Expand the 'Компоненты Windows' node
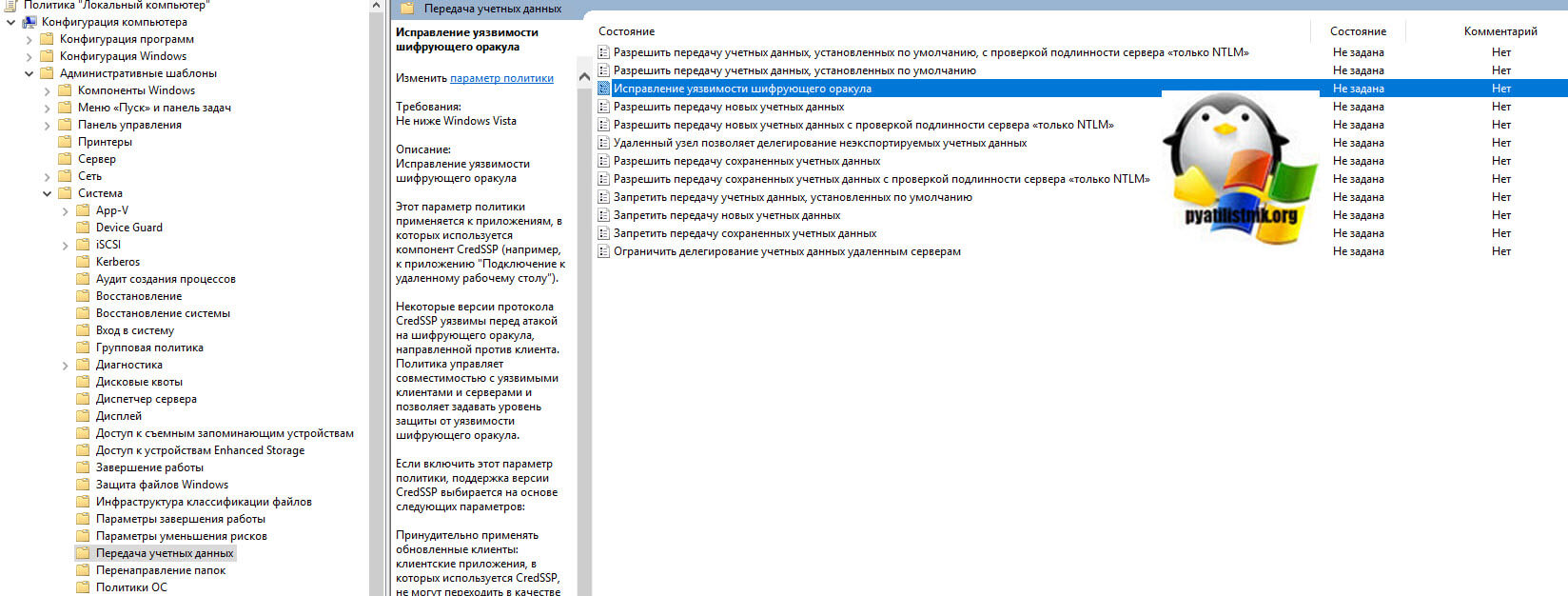This screenshot has width=1568, height=596. click(47, 90)
